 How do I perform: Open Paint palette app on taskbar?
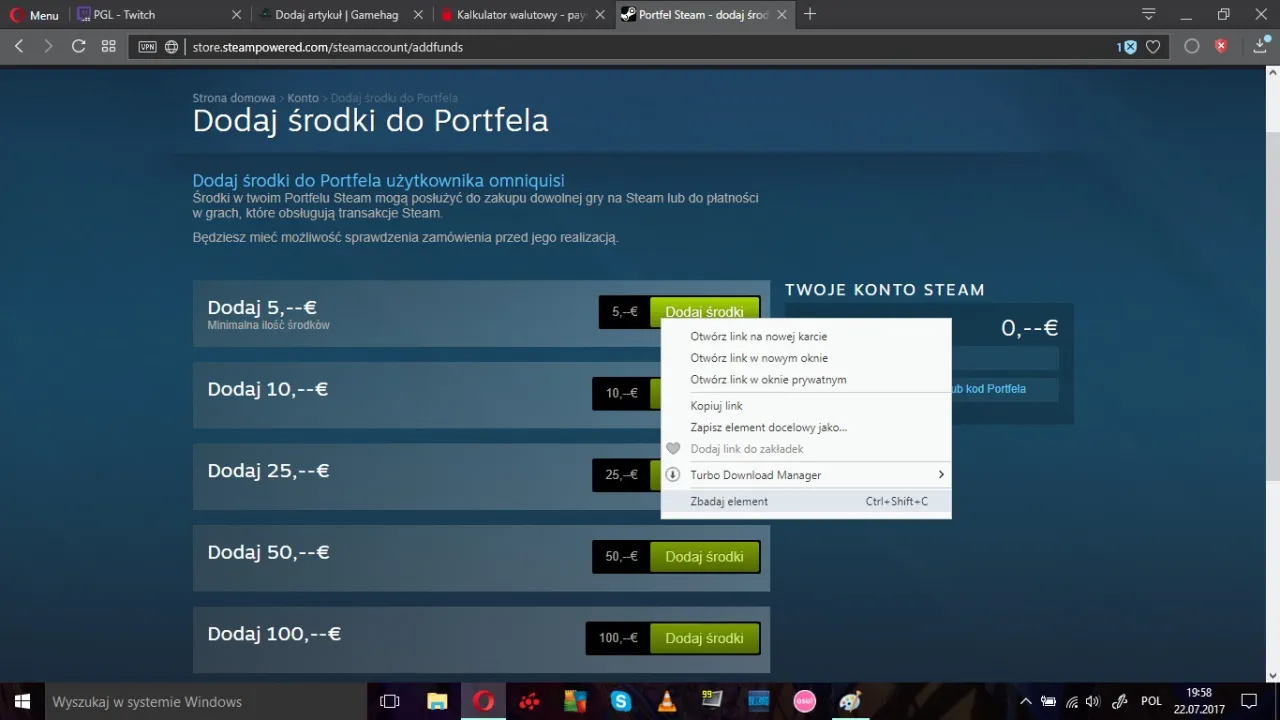850,702
